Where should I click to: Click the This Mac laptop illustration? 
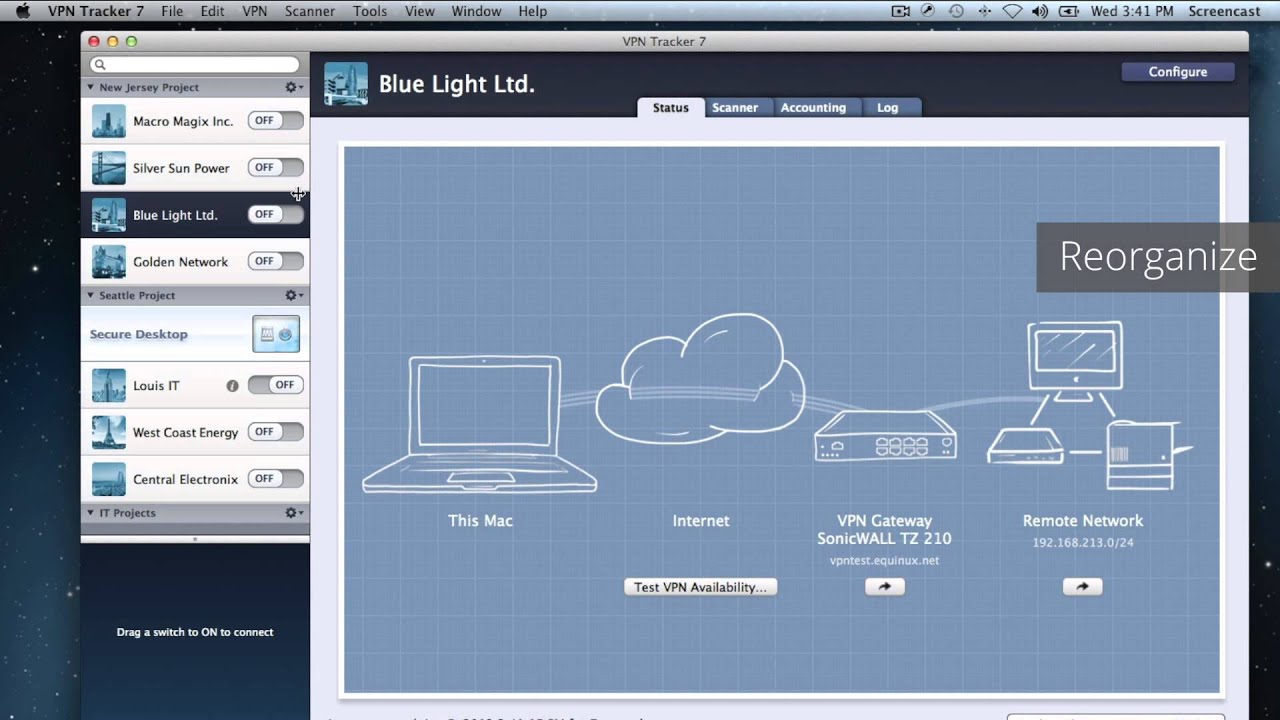480,425
